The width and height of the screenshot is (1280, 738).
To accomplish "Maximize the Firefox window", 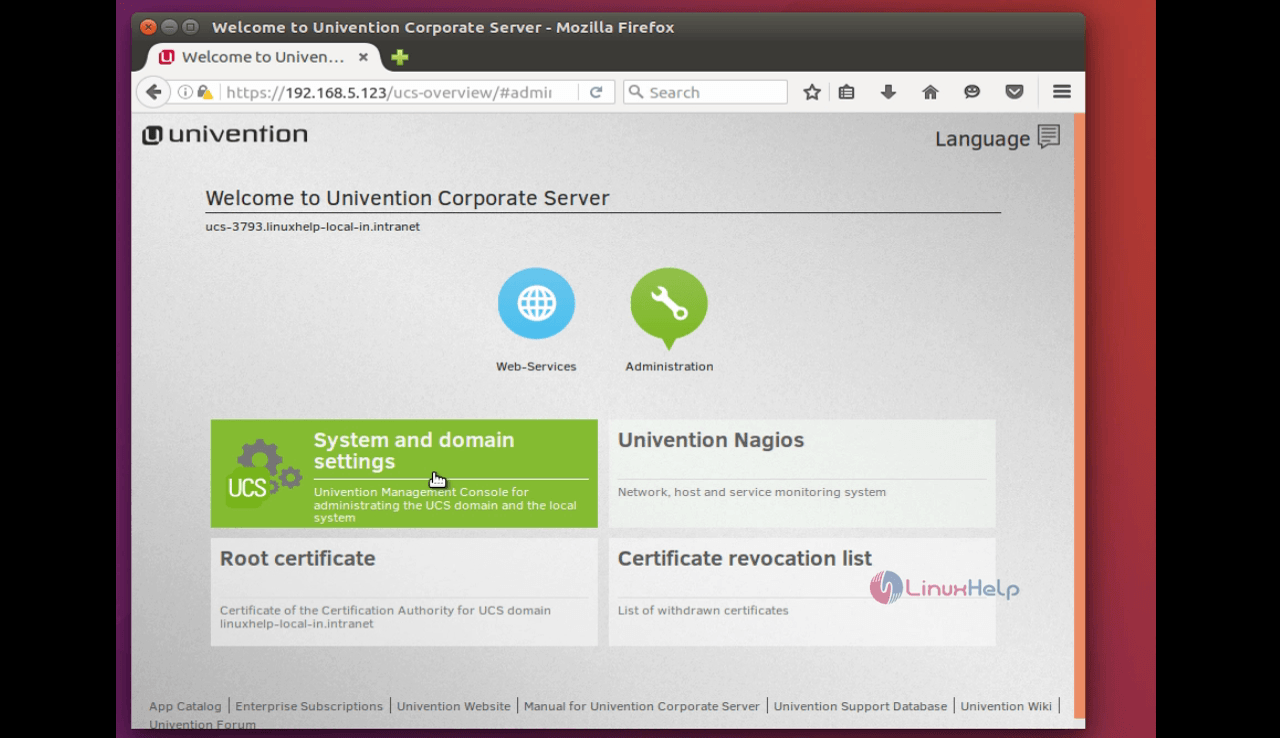I will click(190, 27).
